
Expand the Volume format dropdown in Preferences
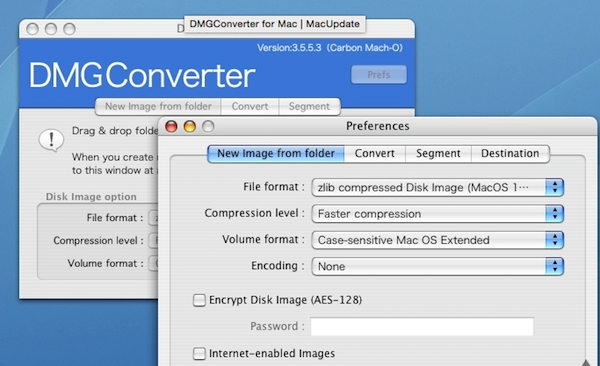pyautogui.click(x=437, y=240)
